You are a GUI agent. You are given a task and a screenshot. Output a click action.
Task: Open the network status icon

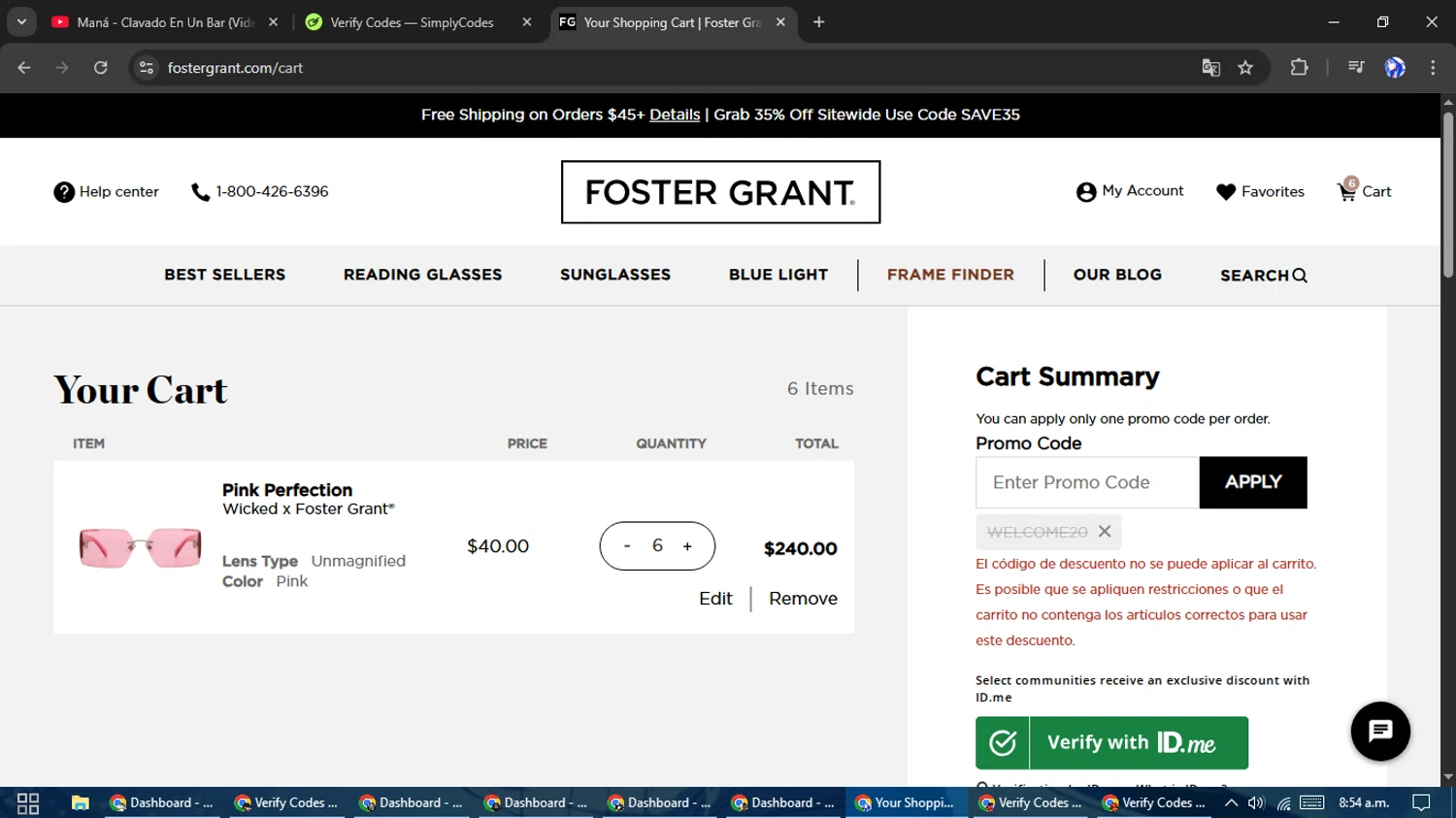[x=1284, y=802]
